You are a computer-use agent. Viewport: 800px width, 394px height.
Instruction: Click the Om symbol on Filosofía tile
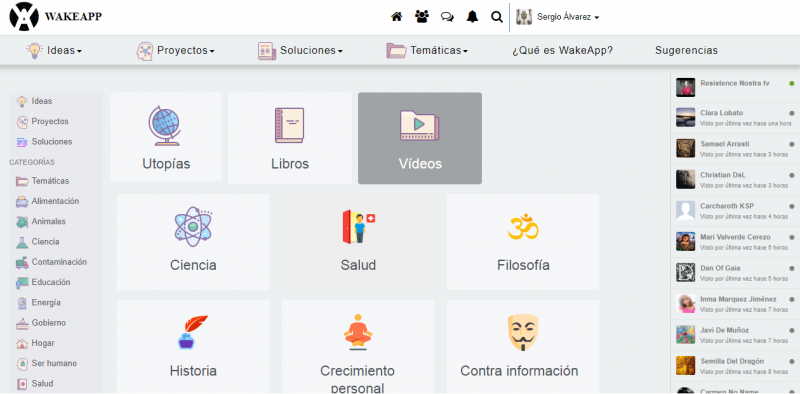pos(523,227)
